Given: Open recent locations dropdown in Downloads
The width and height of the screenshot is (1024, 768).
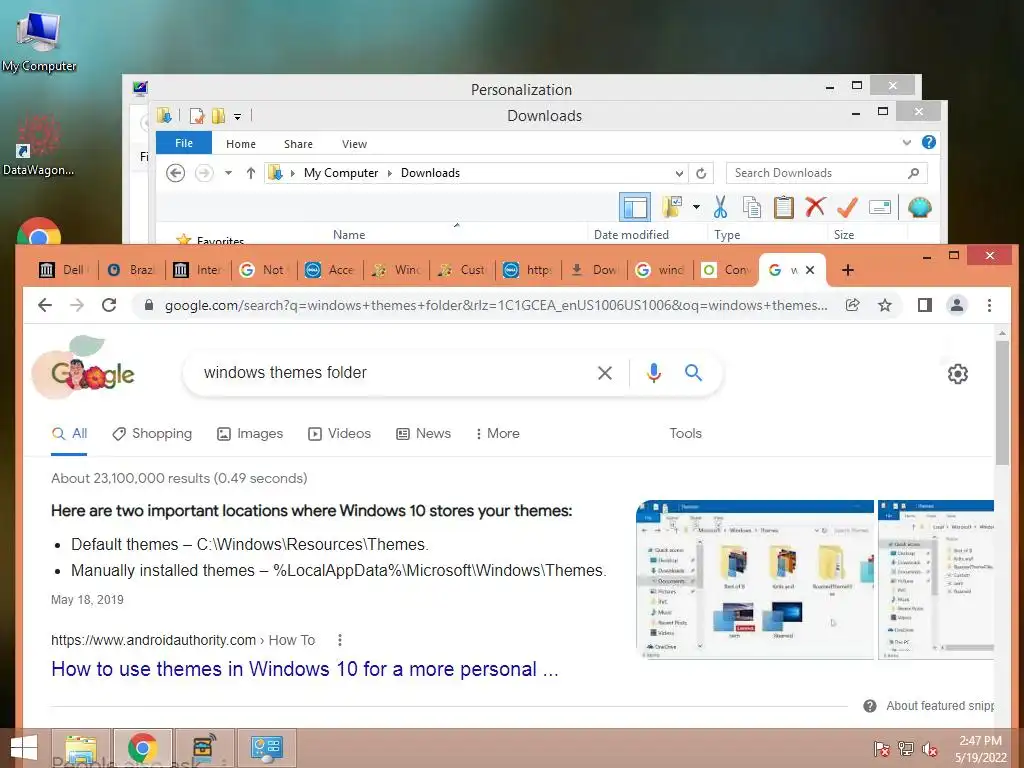Looking at the screenshot, I should point(229,173).
